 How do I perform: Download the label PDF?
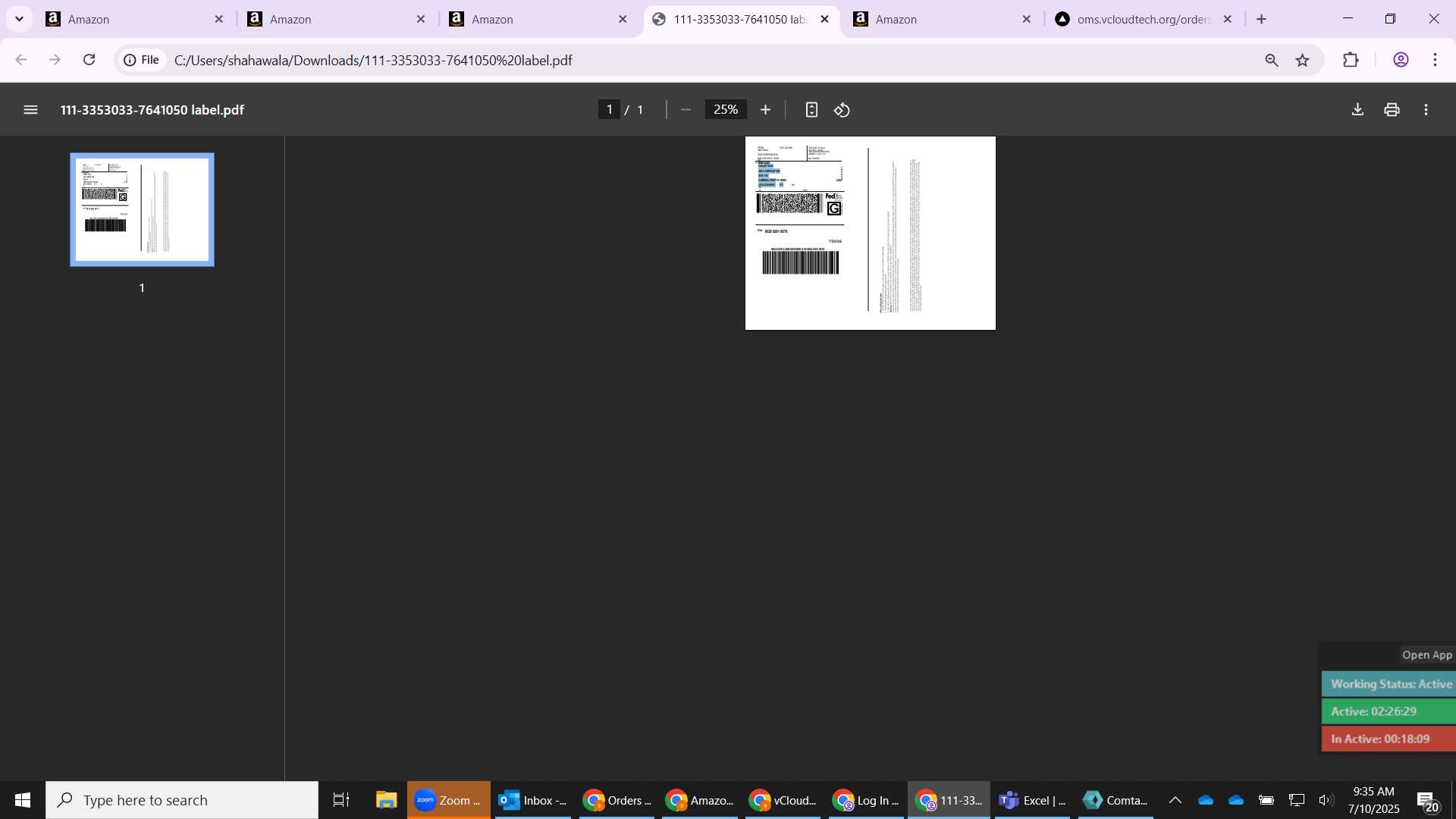coord(1357,110)
